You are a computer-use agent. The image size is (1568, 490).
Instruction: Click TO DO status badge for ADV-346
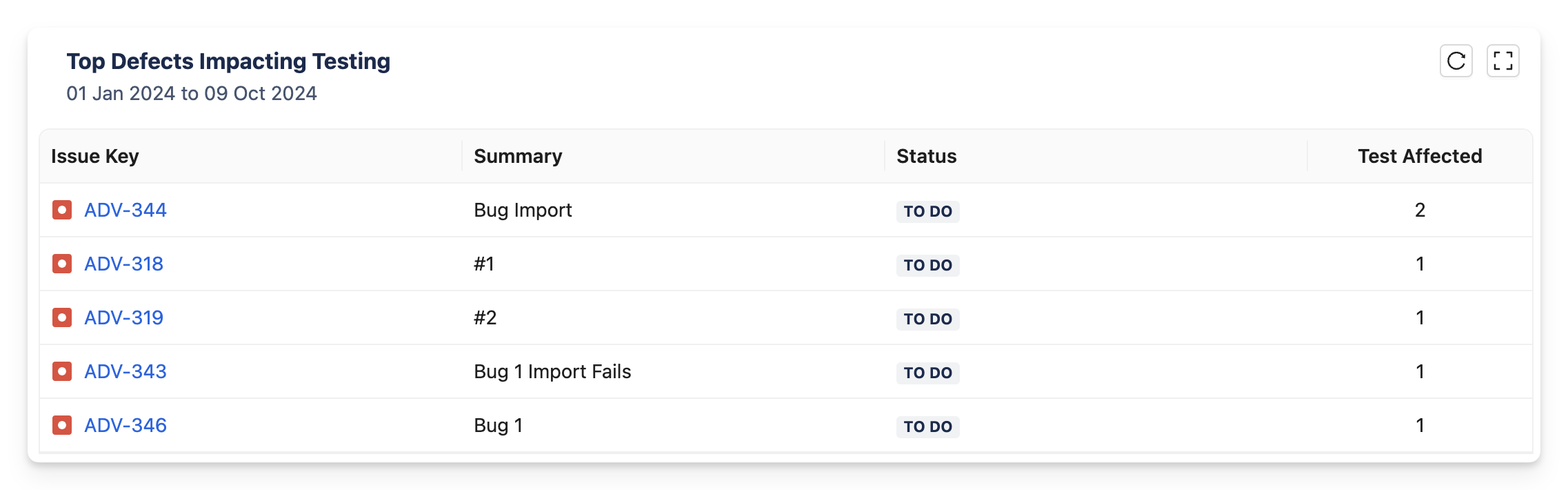[928, 427]
